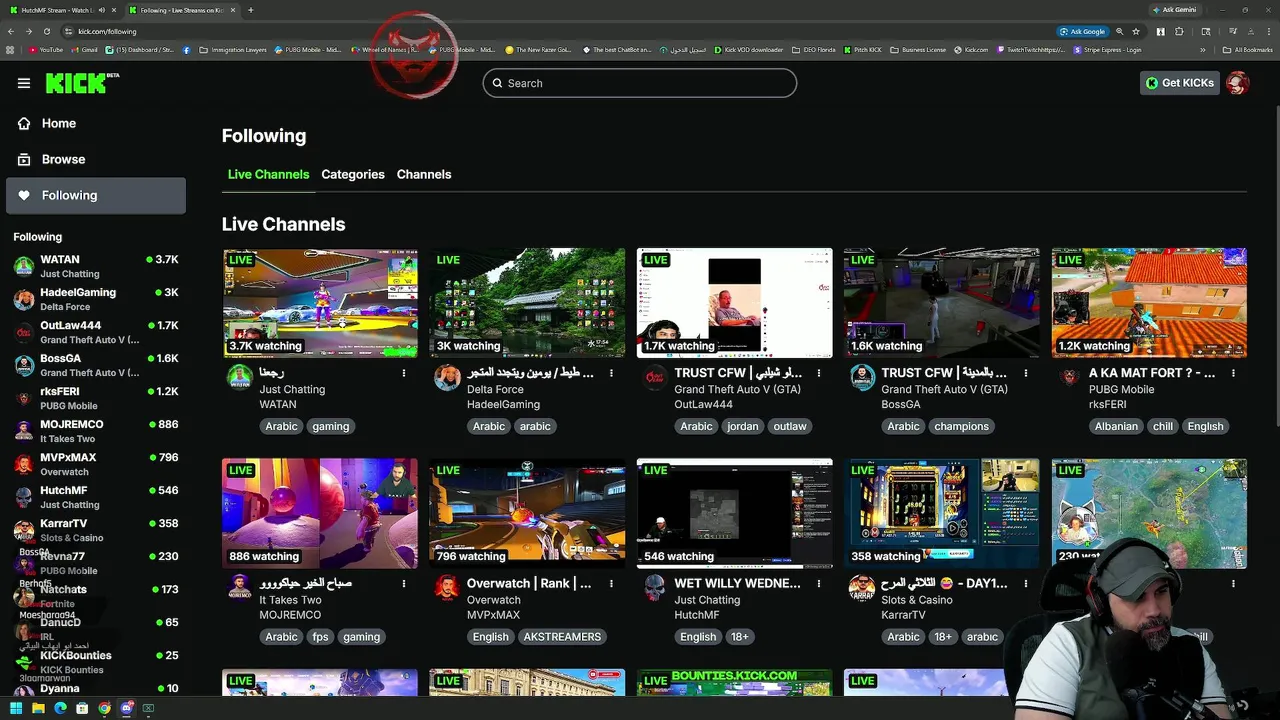Open the hamburger sidebar menu
This screenshot has height=720, width=1280.
click(24, 83)
